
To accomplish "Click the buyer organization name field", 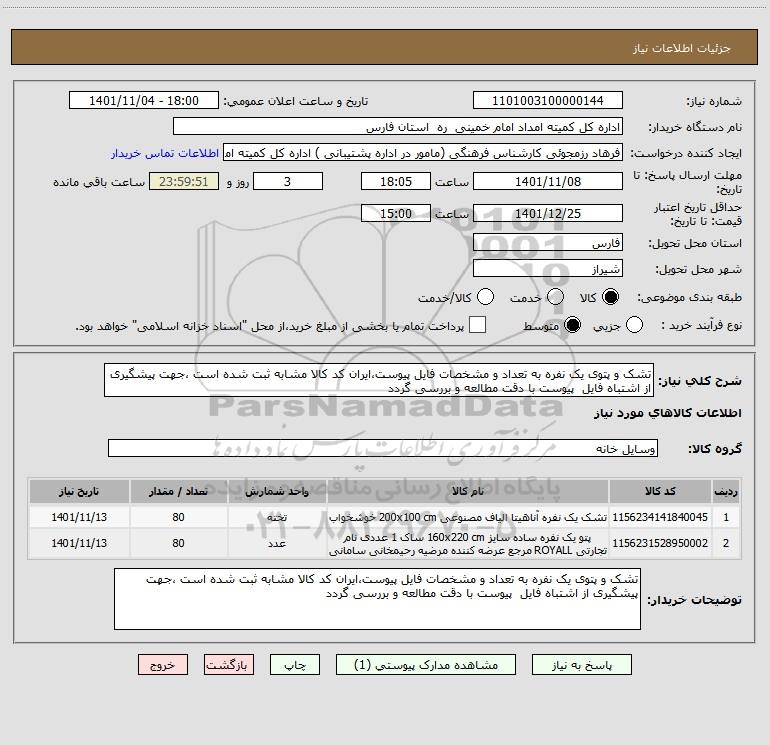I will coord(398,127).
